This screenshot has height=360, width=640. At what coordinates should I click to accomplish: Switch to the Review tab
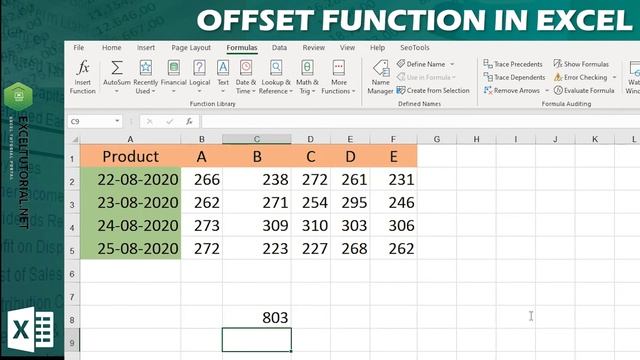pos(313,48)
